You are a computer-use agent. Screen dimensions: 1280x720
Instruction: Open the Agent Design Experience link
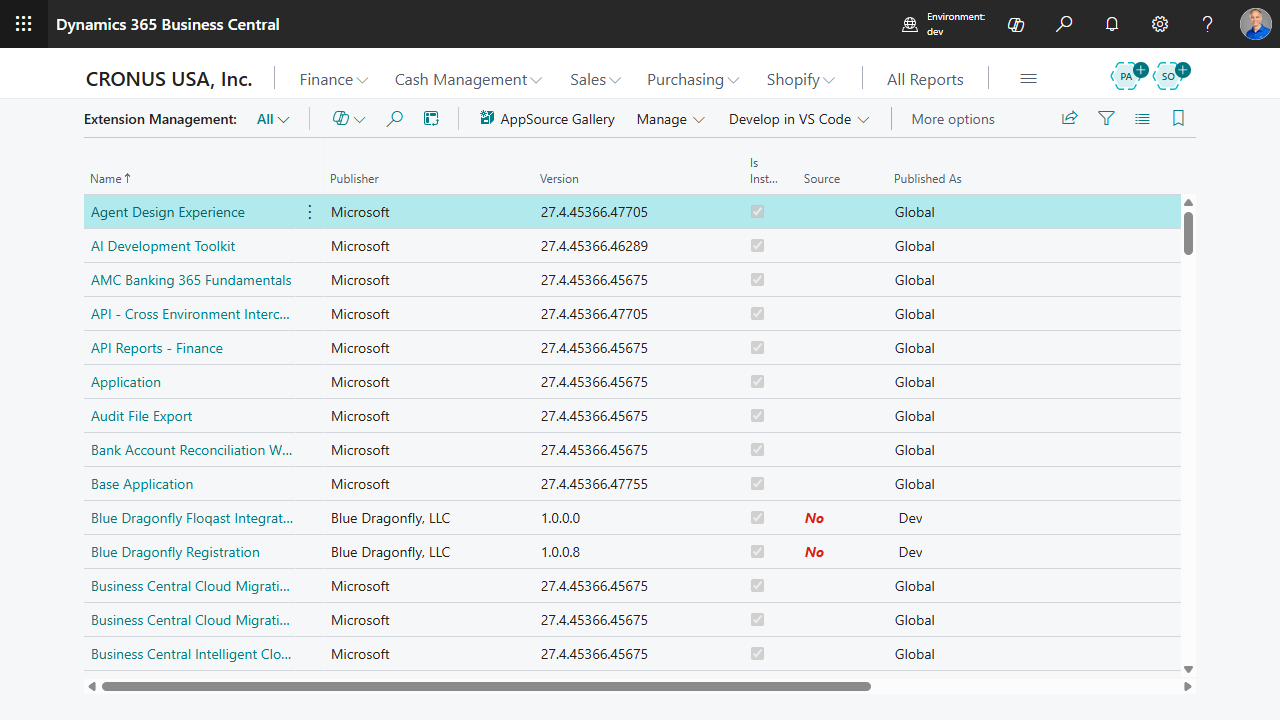pyautogui.click(x=168, y=212)
